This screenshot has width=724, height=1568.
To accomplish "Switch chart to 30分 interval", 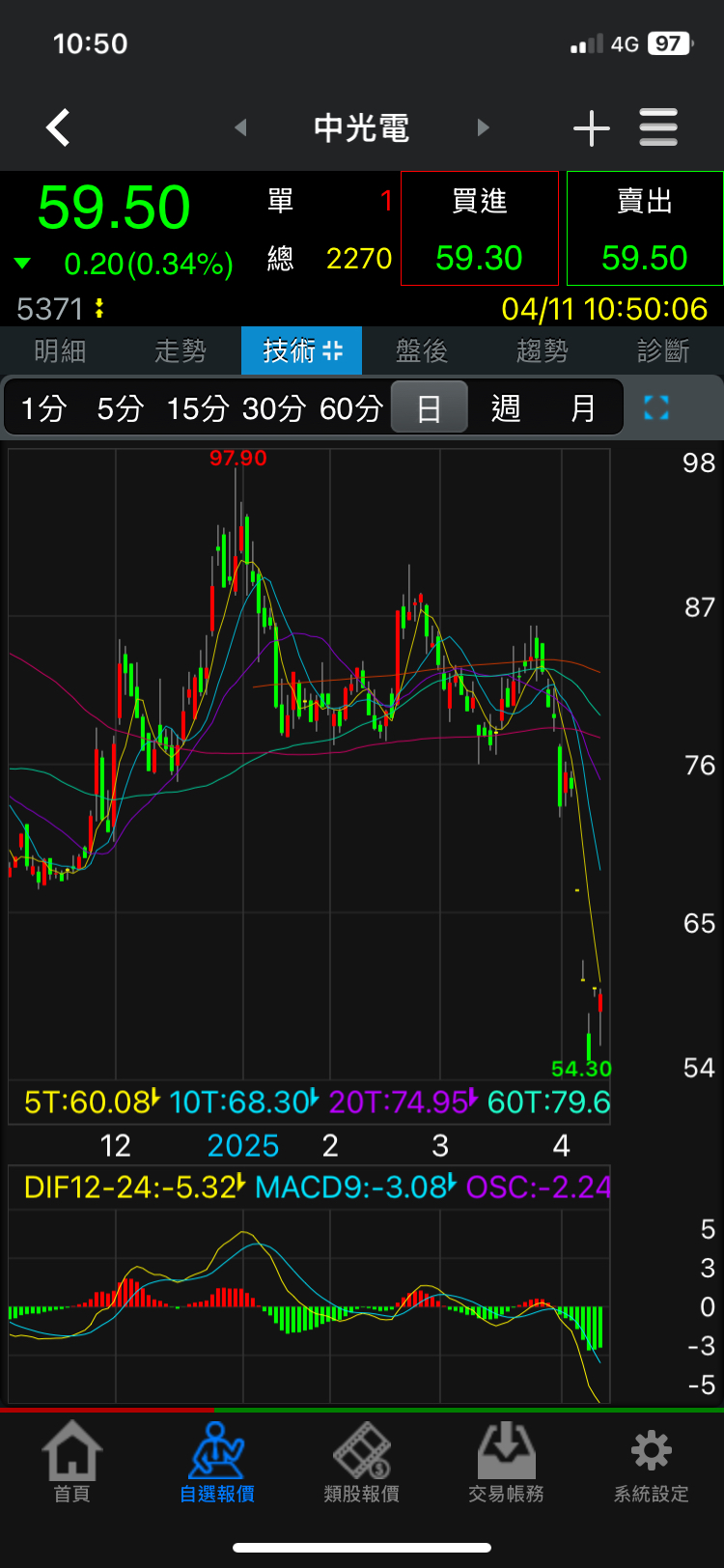I will pyautogui.click(x=274, y=408).
